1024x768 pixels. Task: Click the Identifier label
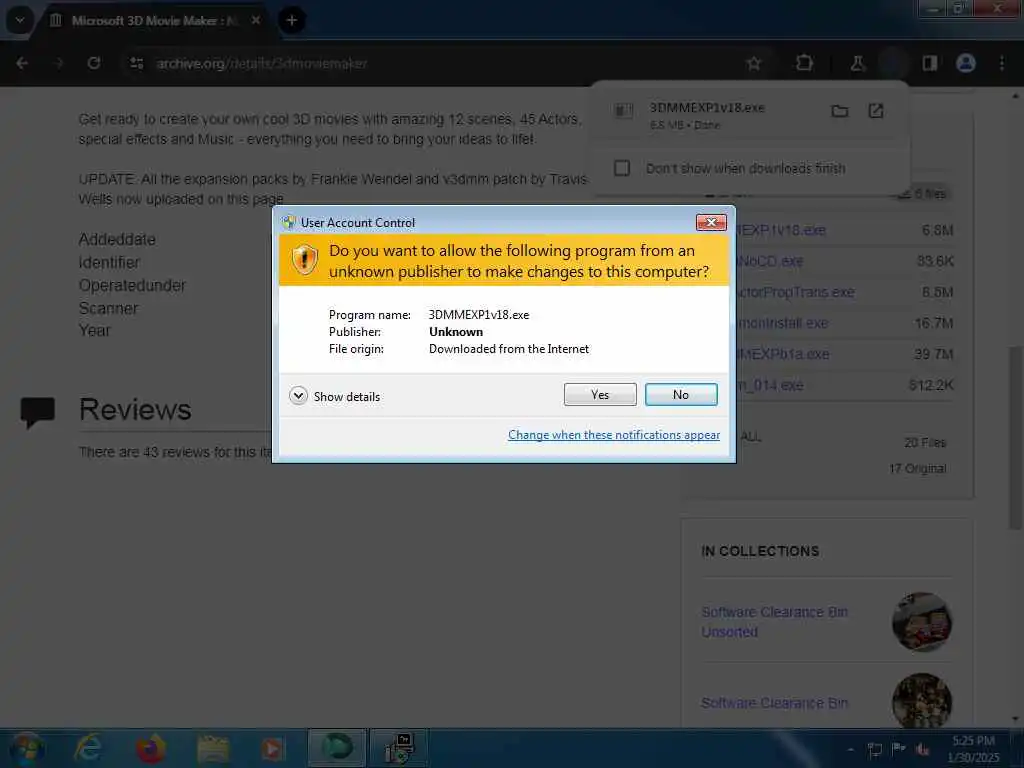point(109,263)
